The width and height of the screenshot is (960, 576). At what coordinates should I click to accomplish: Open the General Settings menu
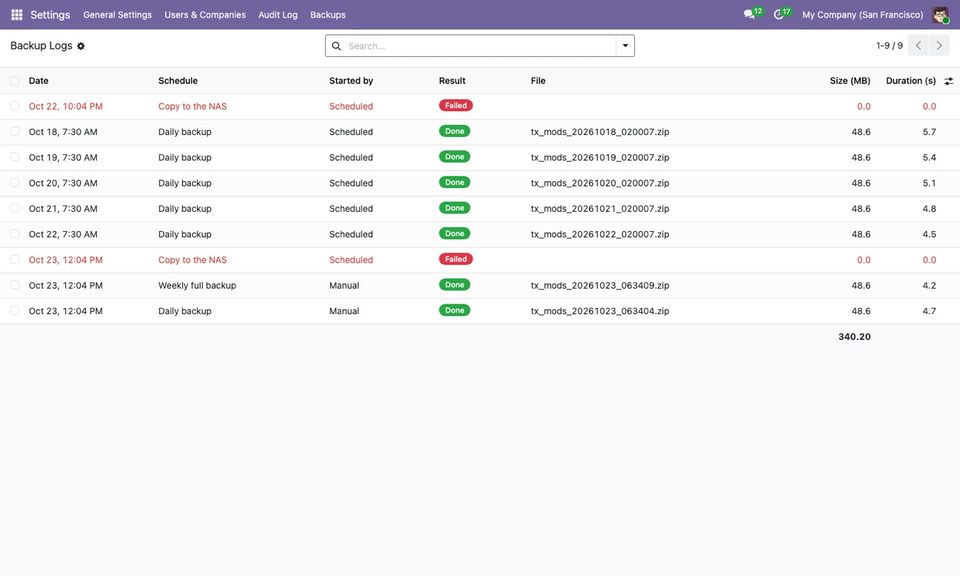point(118,15)
